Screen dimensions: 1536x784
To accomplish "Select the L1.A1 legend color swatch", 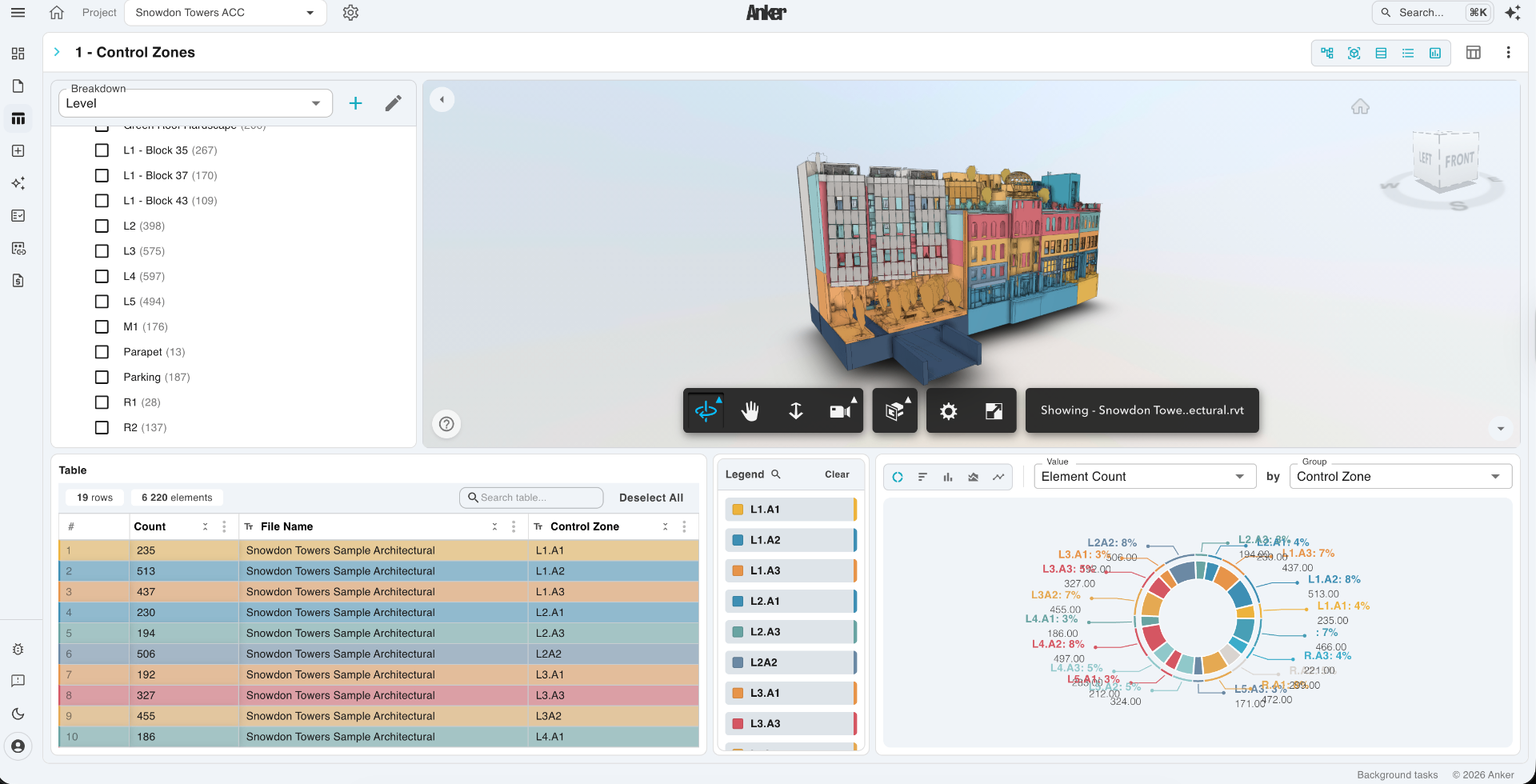I will pos(738,510).
